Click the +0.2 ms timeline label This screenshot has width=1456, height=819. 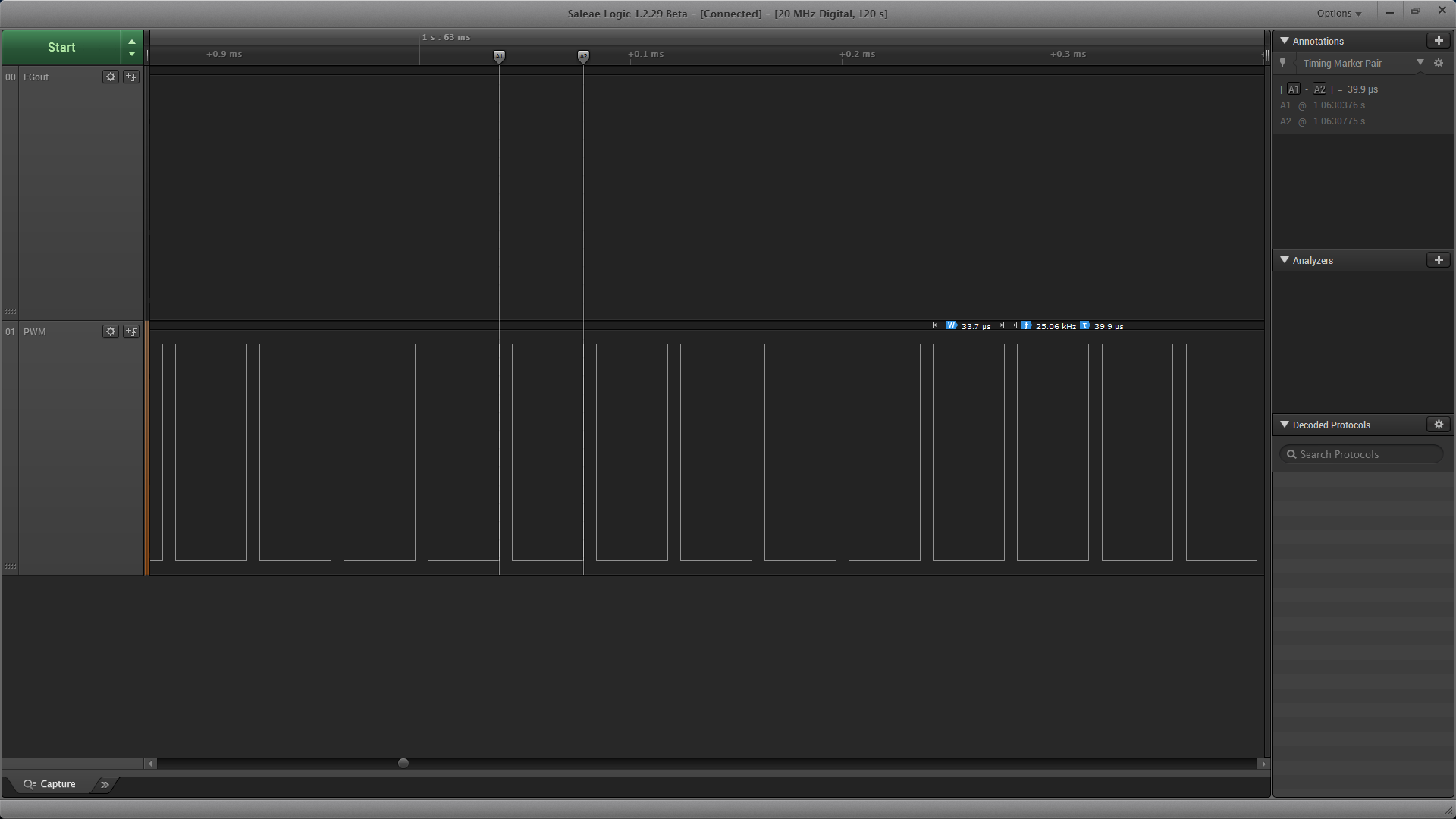pos(857,54)
